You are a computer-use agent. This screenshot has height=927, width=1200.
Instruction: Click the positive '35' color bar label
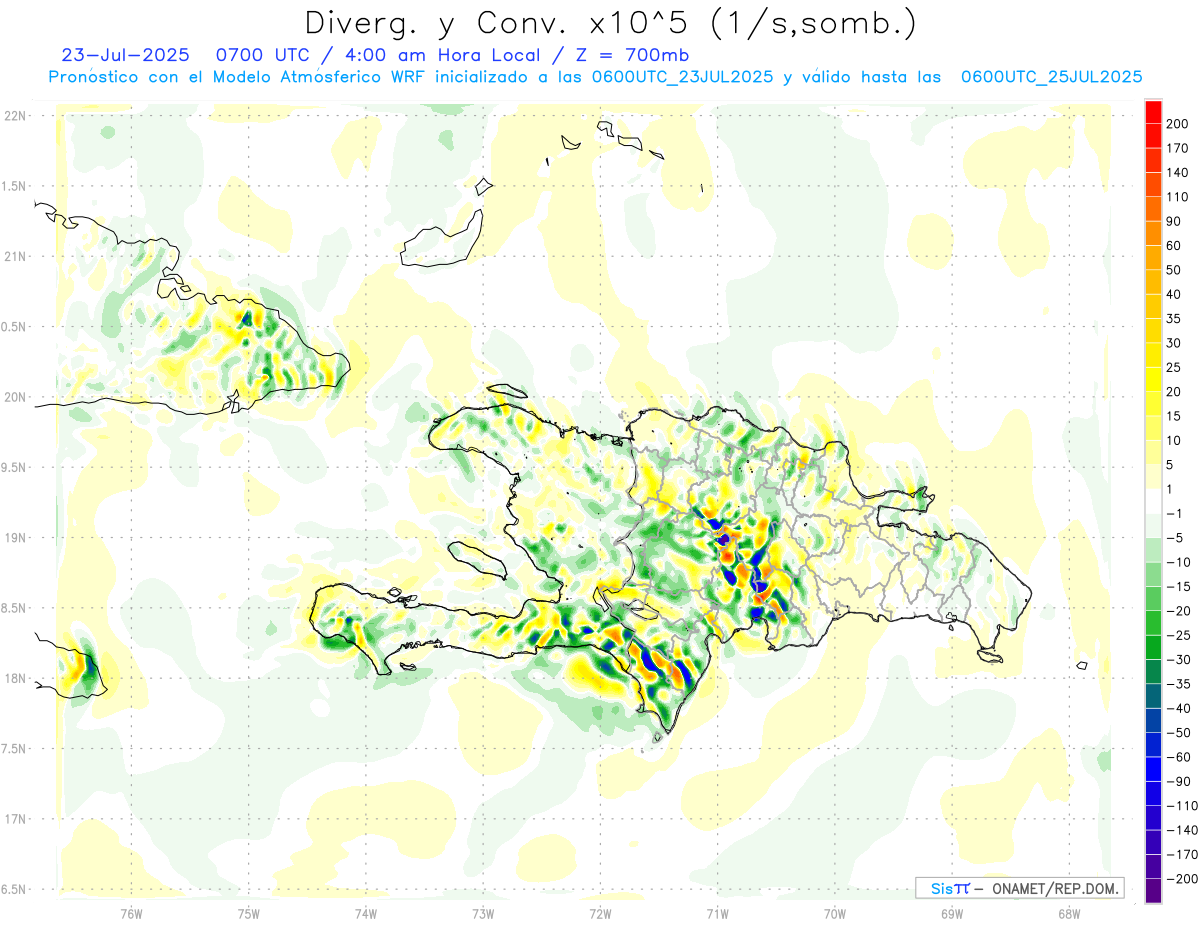[1174, 319]
